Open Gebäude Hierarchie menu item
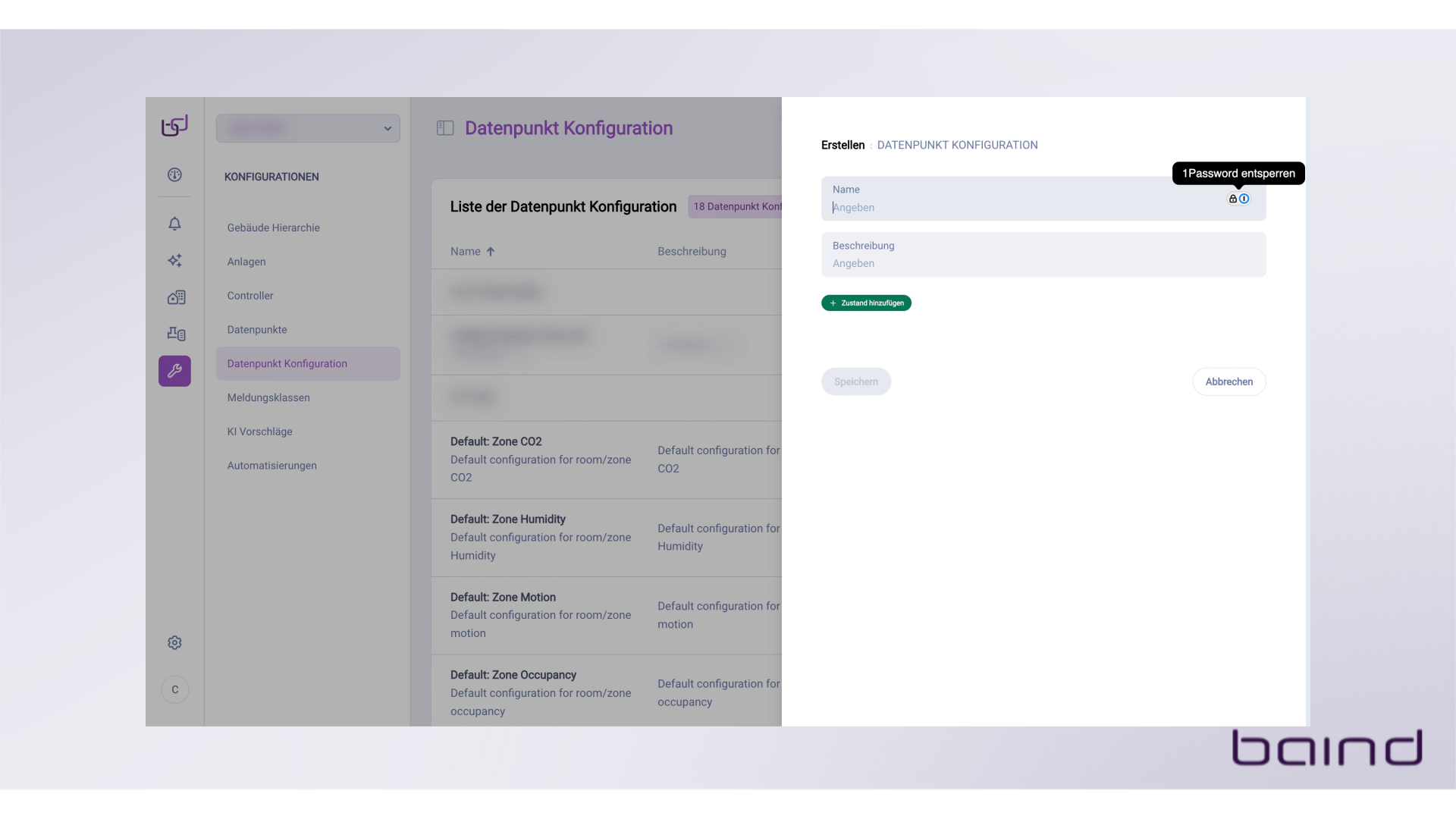Viewport: 1456px width, 819px height. click(x=273, y=227)
